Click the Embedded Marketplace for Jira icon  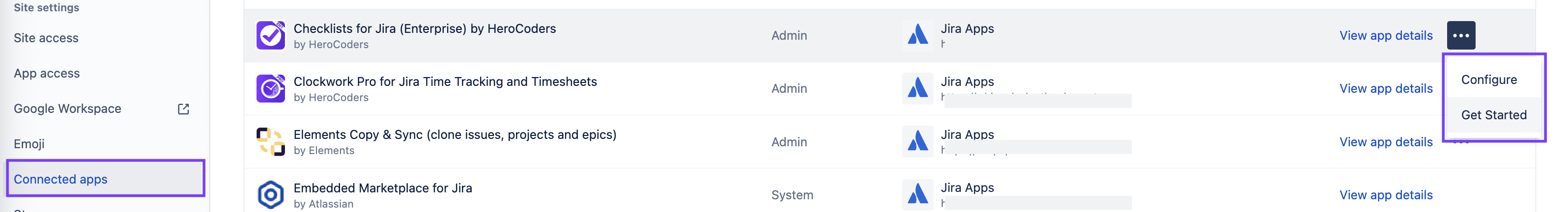(270, 194)
